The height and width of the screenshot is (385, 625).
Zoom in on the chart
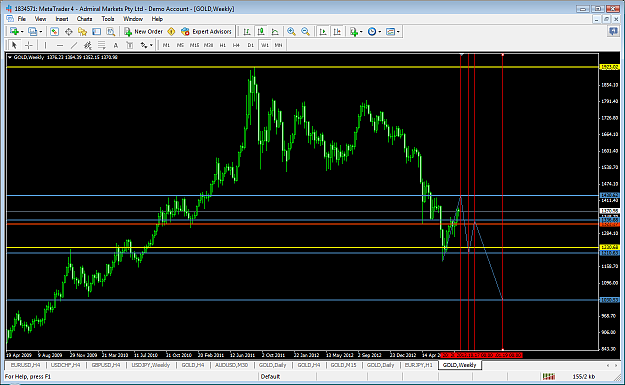tap(291, 31)
